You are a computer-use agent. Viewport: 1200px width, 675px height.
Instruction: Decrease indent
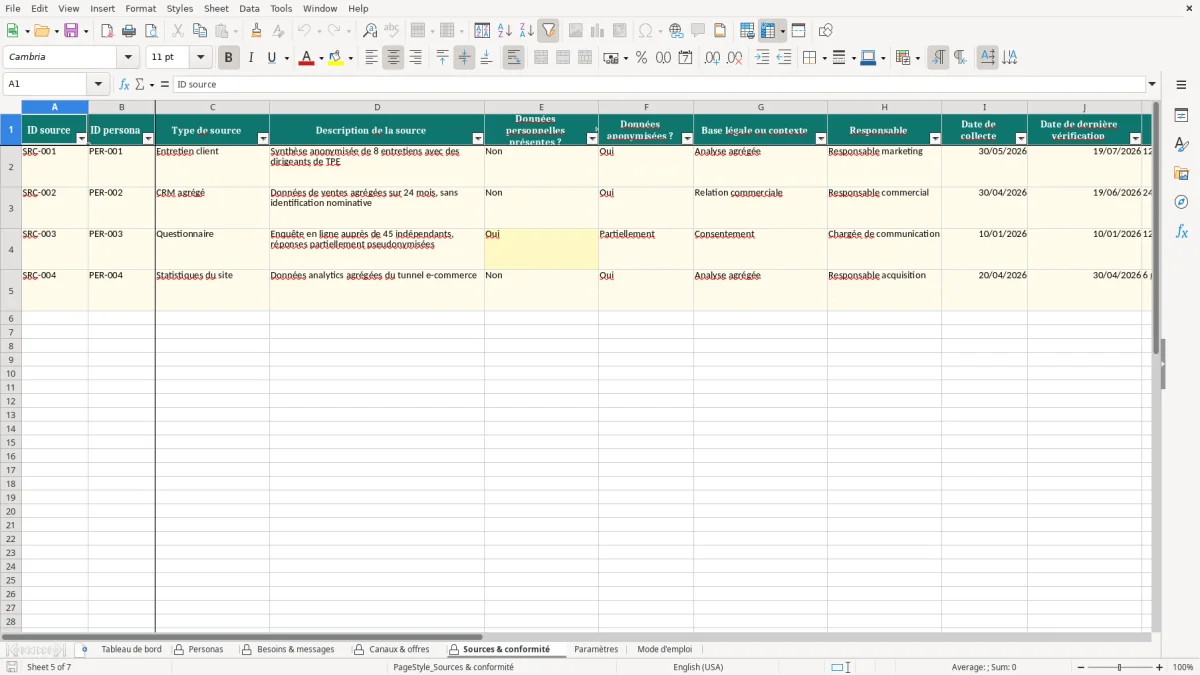click(784, 58)
